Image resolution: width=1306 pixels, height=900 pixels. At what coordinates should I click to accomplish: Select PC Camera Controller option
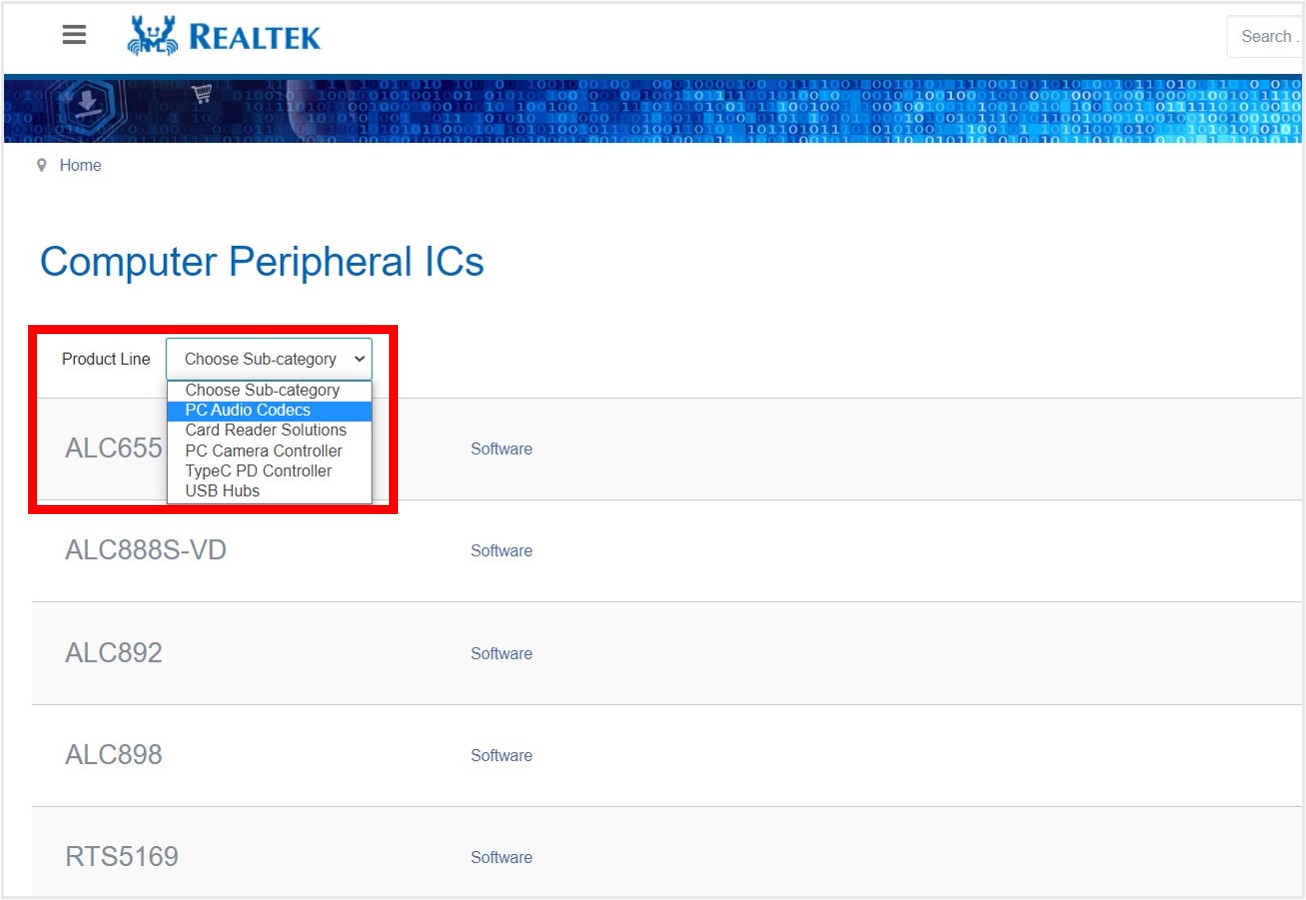[269, 451]
